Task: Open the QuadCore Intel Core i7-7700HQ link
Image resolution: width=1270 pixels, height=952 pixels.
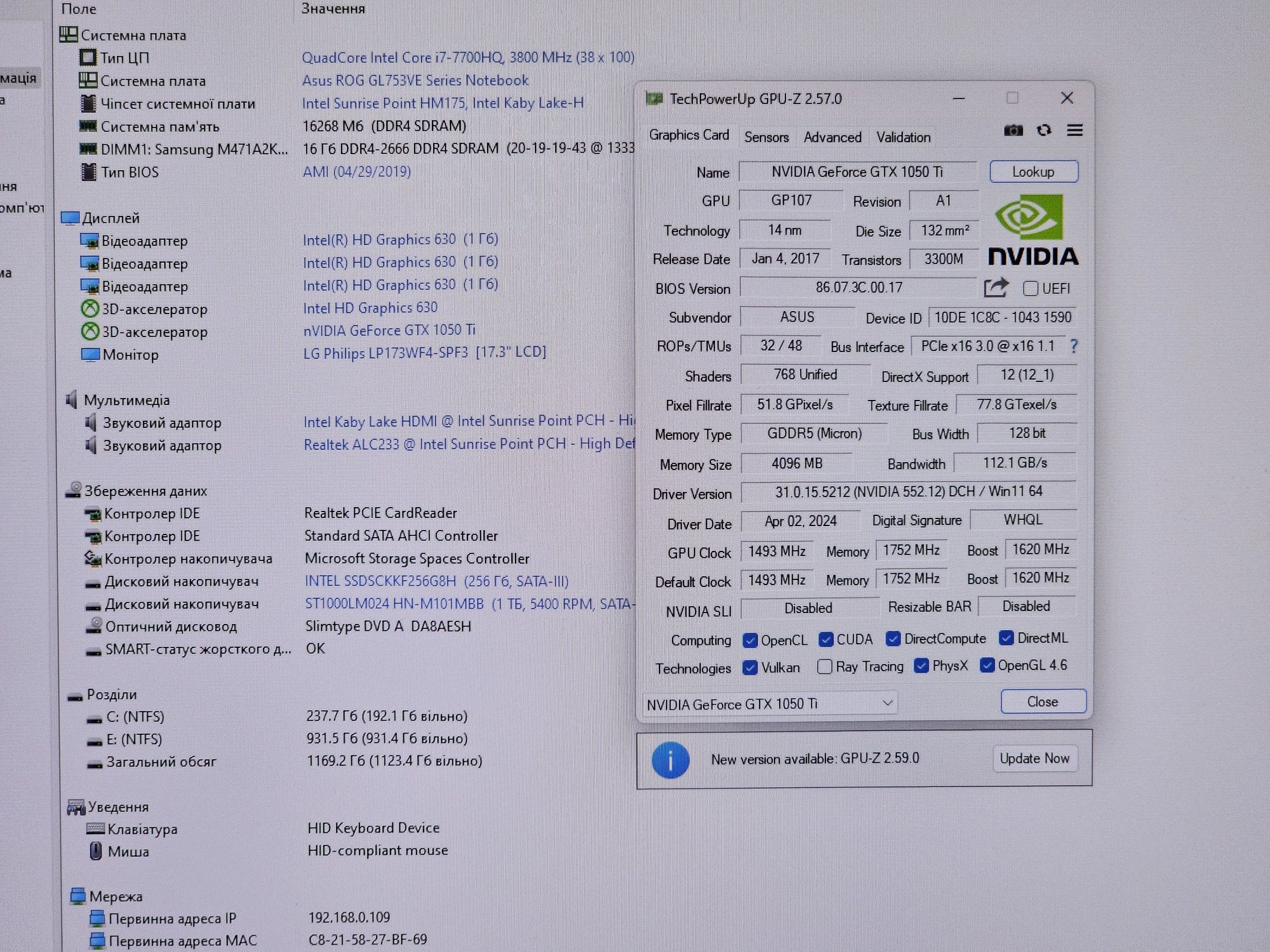Action: [468, 57]
